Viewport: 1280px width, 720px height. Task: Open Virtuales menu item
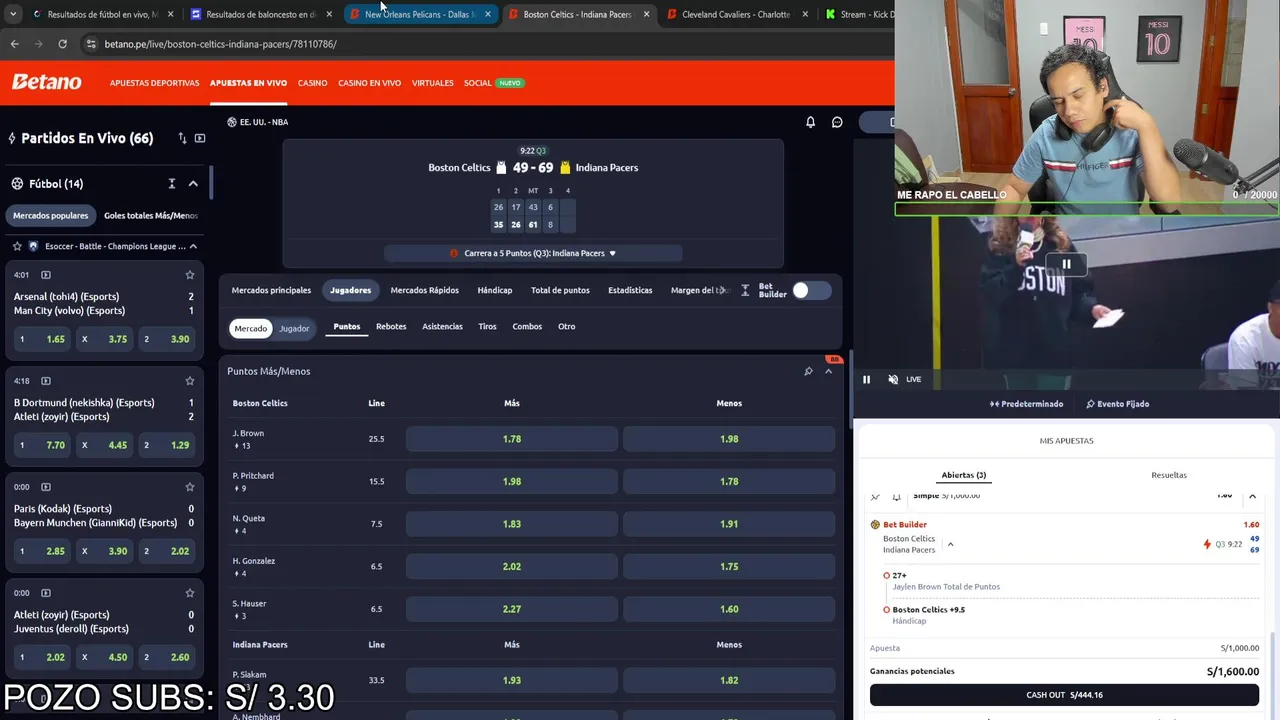tap(432, 83)
